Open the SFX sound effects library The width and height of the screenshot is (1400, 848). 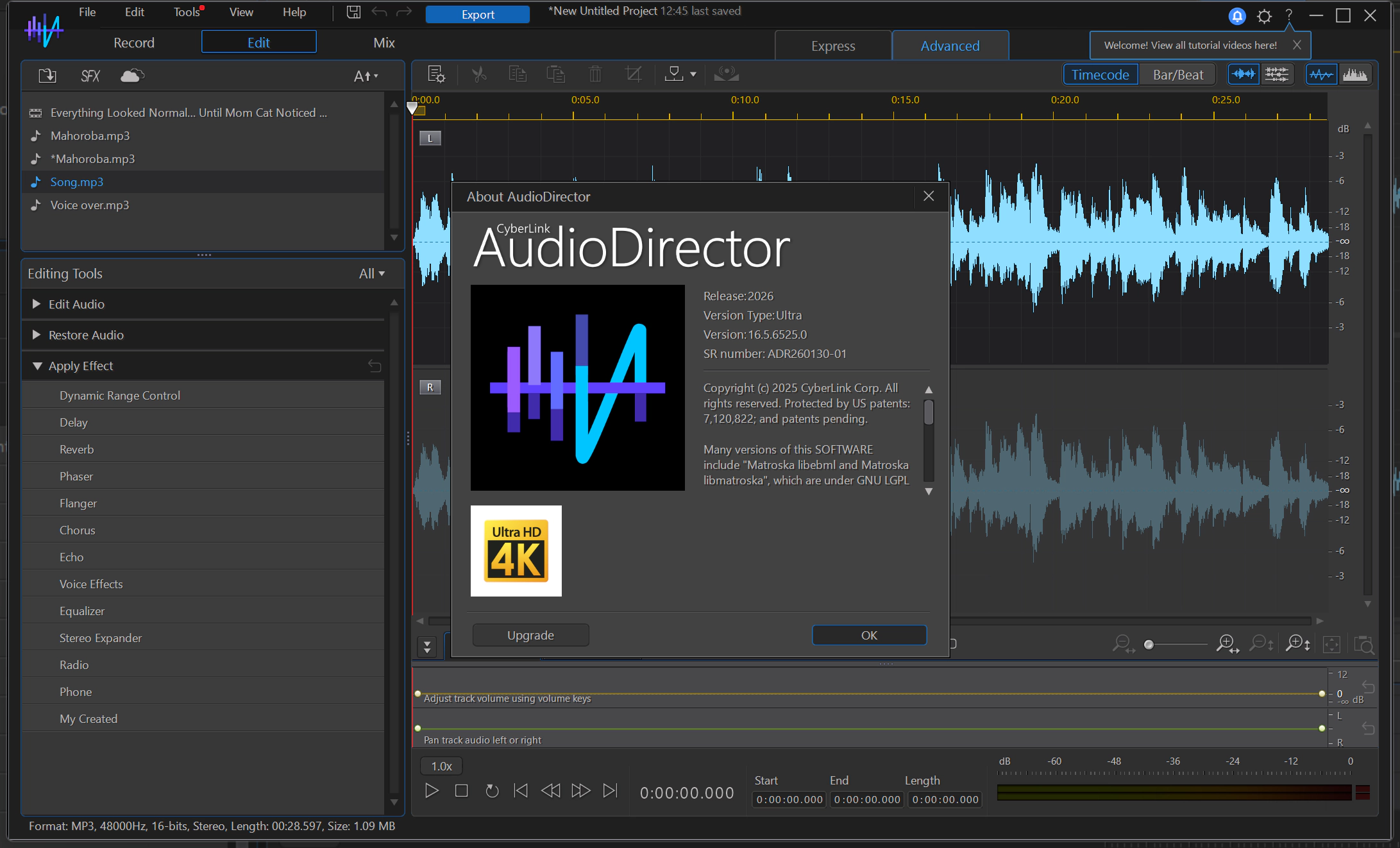[x=90, y=76]
